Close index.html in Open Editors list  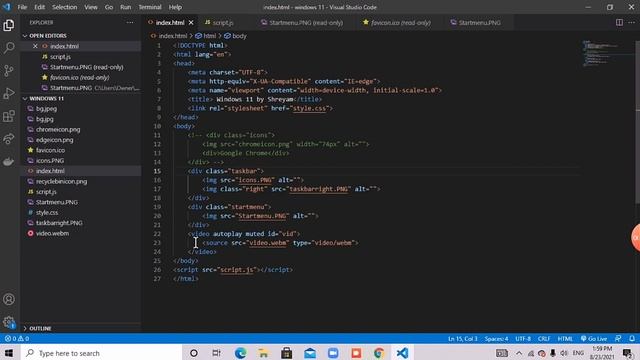pos(35,46)
